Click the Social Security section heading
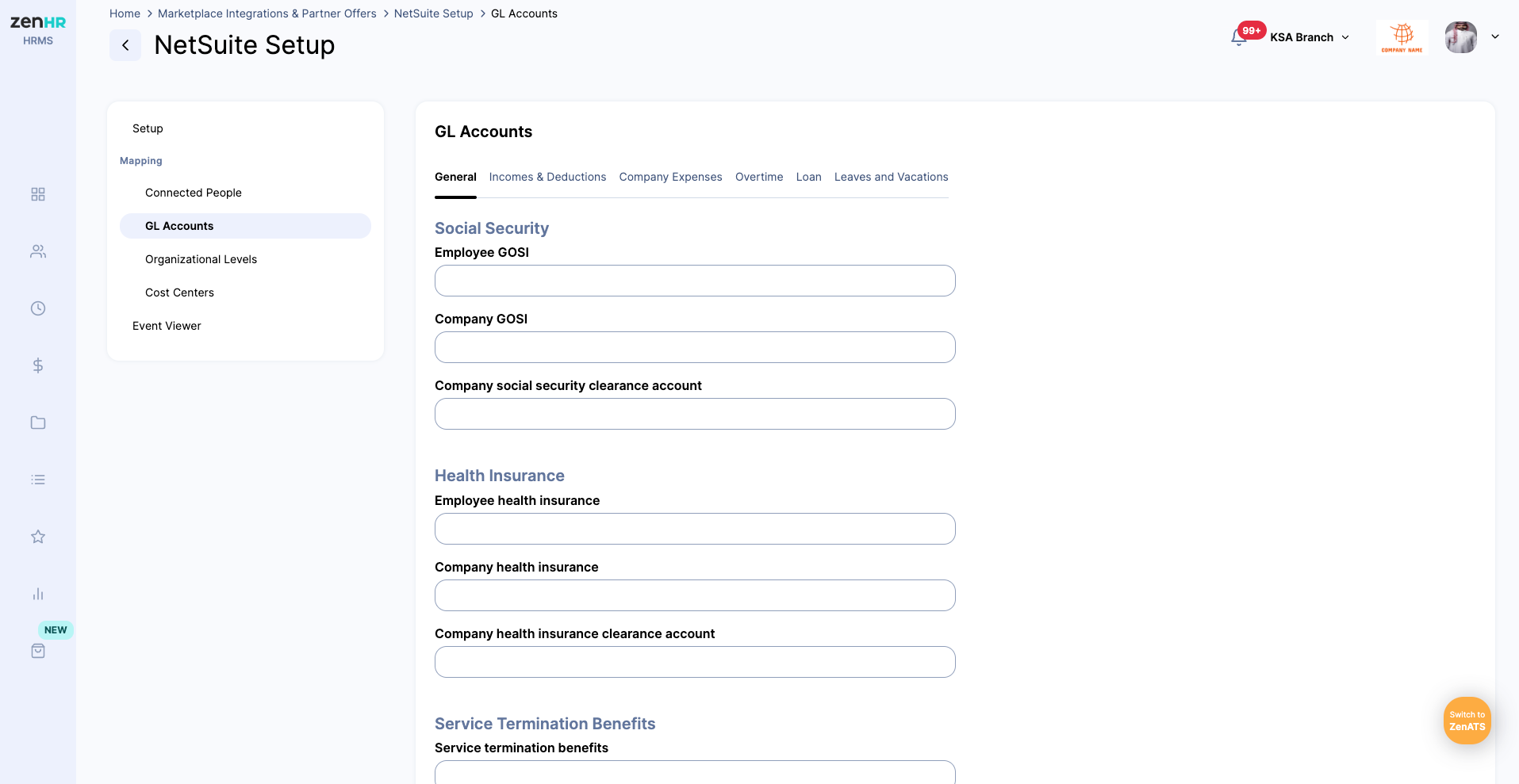 coord(492,228)
